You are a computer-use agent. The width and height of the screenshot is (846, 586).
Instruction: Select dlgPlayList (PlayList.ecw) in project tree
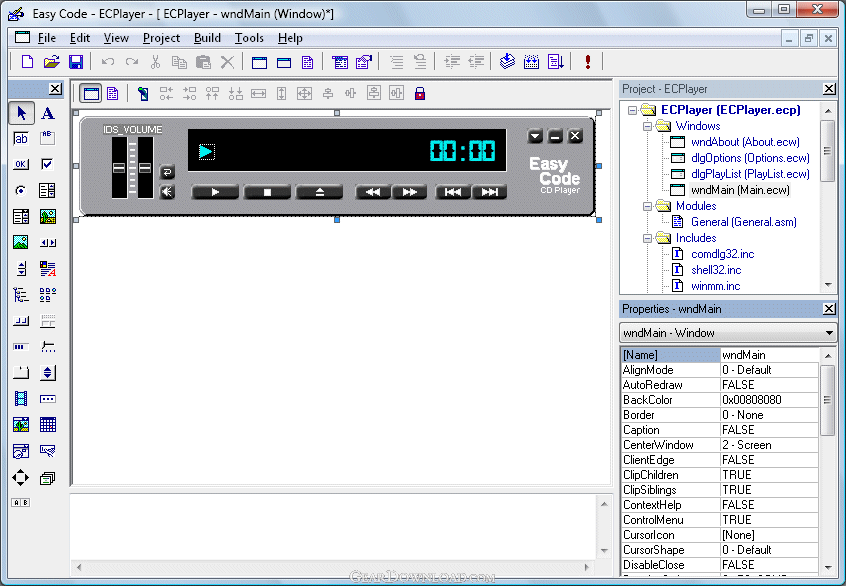750,174
